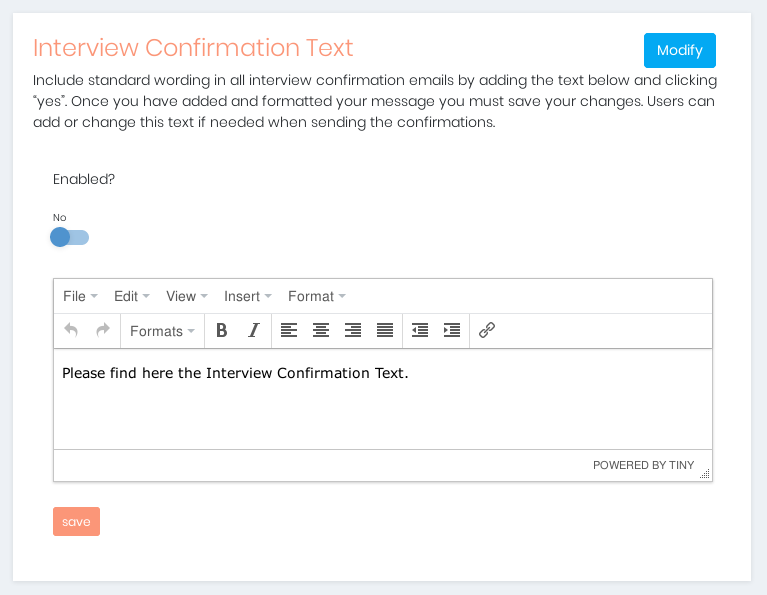Decrease the text indent
The height and width of the screenshot is (595, 767).
[x=420, y=331]
